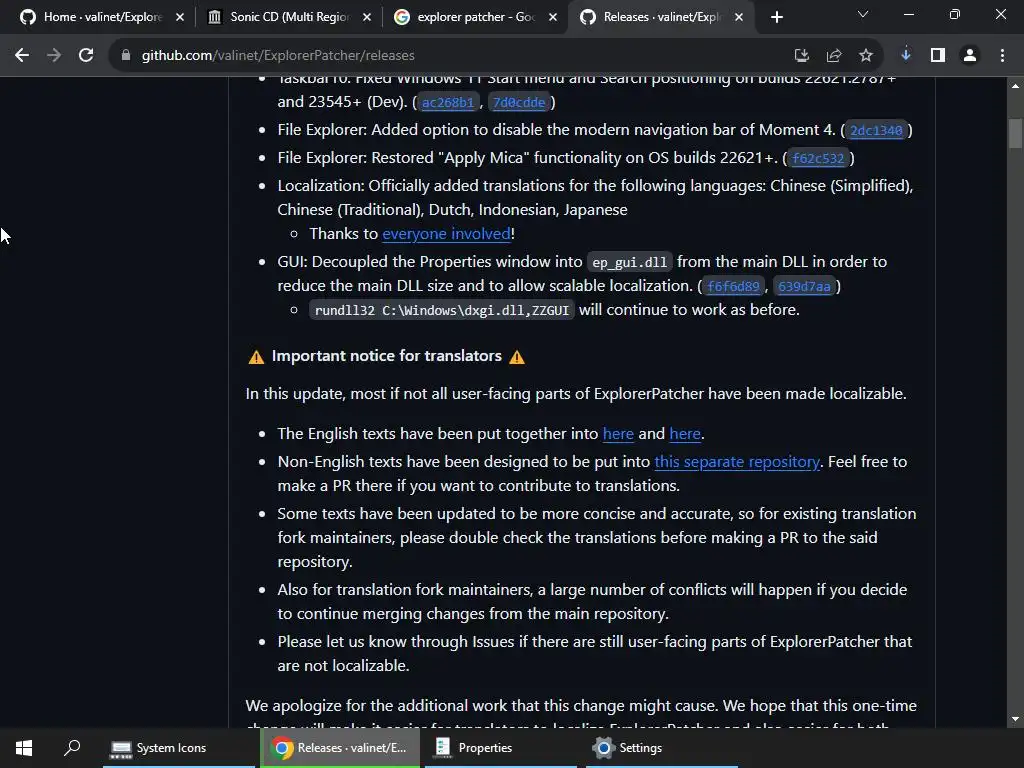The height and width of the screenshot is (768, 1024).
Task: Open taskbar search magnifier
Action: click(x=72, y=748)
